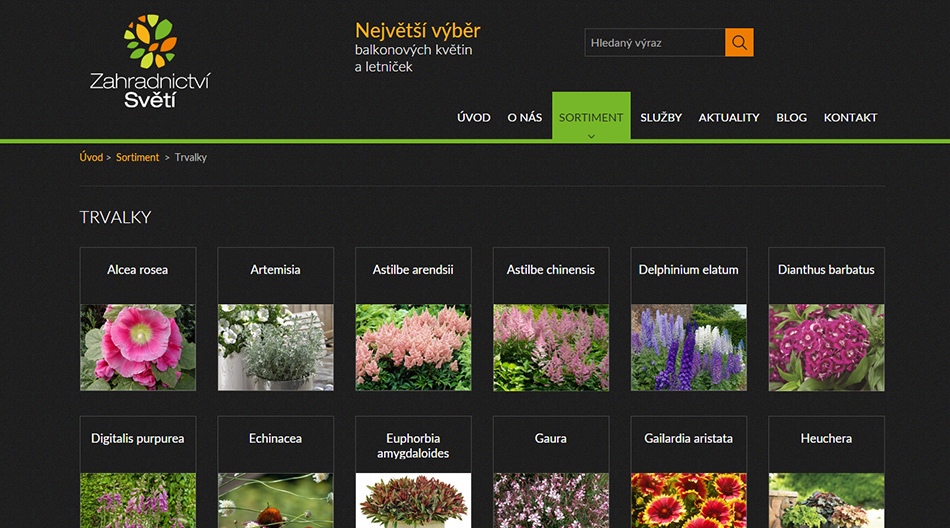This screenshot has height=528, width=950.
Task: Click the Největší výběr slogan text
Action: pyautogui.click(x=417, y=30)
